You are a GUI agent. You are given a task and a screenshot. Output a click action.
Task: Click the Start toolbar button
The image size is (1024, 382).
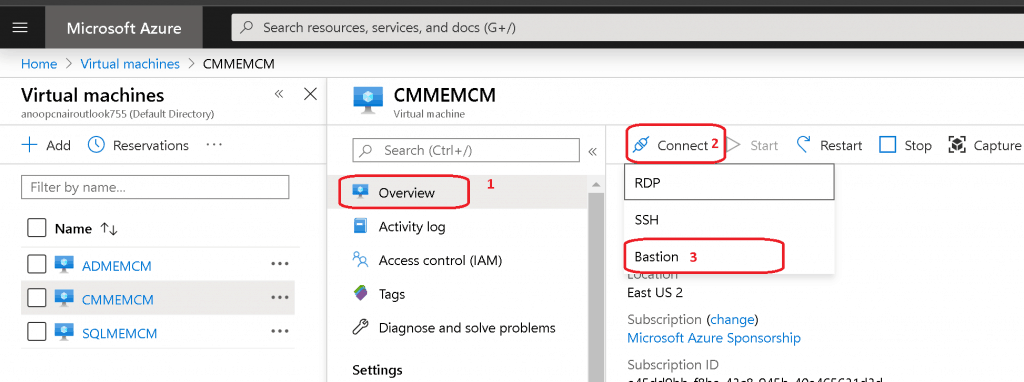tap(753, 145)
